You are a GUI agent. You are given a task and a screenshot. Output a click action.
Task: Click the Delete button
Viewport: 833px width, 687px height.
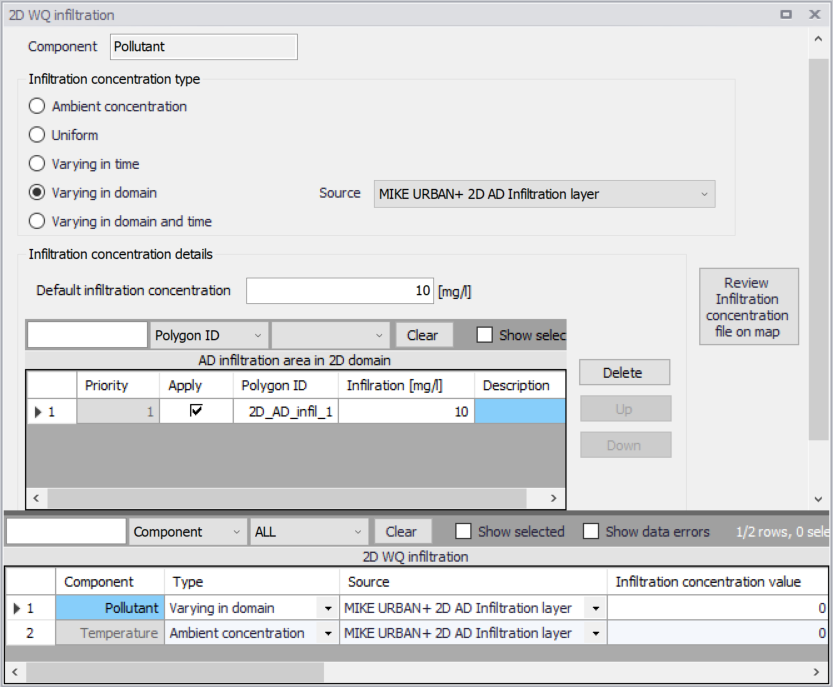coord(625,372)
